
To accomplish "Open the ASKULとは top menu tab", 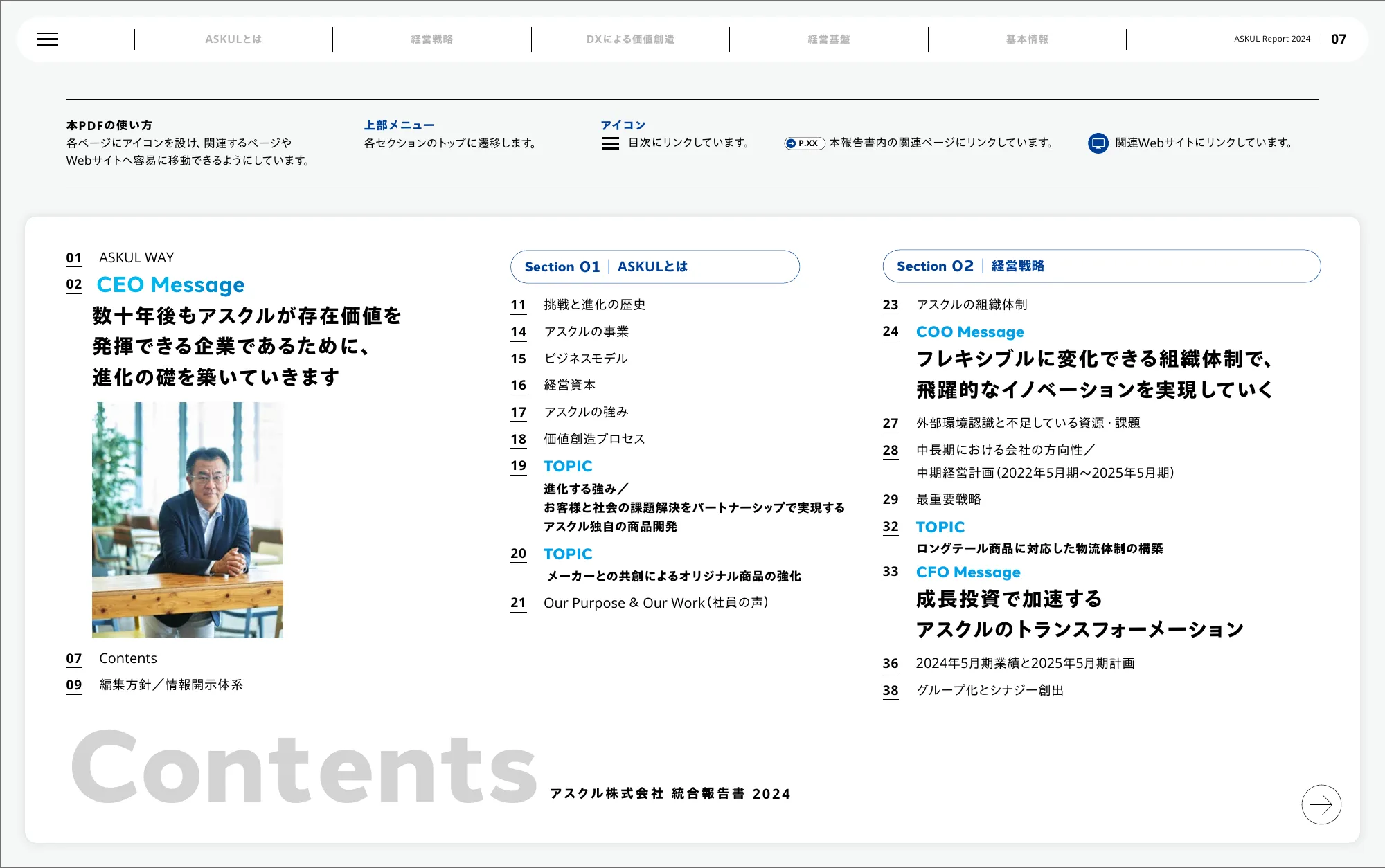I will pyautogui.click(x=233, y=39).
